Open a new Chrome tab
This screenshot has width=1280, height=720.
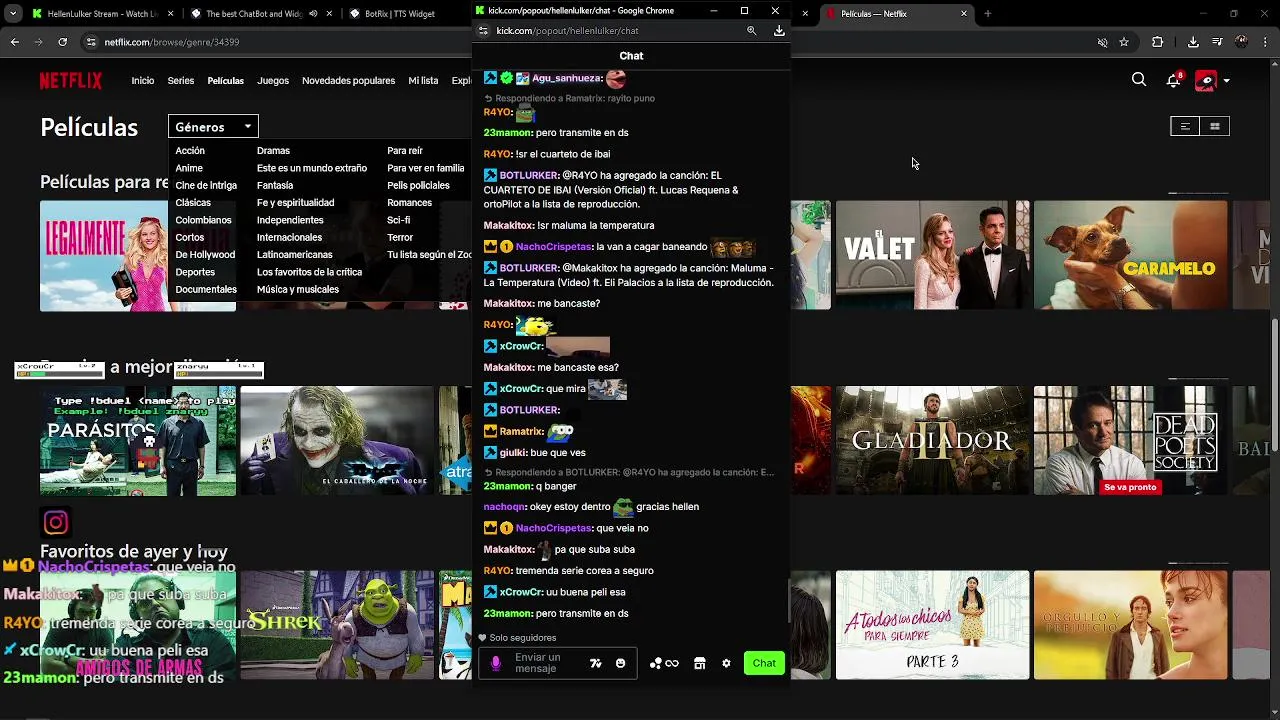click(x=987, y=14)
